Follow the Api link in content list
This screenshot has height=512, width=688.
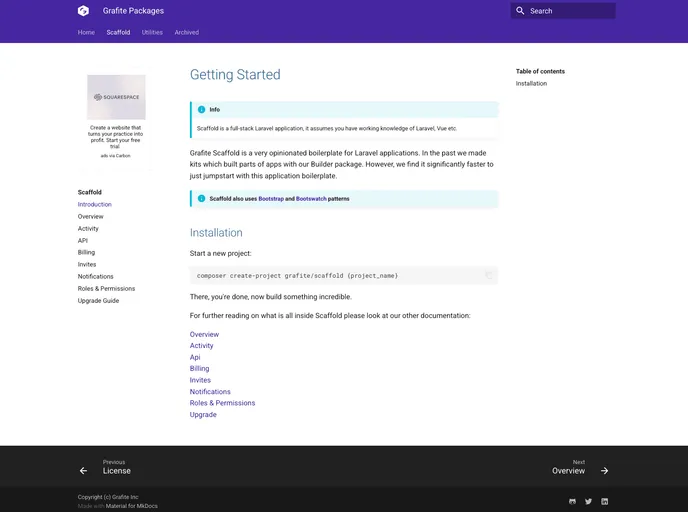click(x=195, y=357)
